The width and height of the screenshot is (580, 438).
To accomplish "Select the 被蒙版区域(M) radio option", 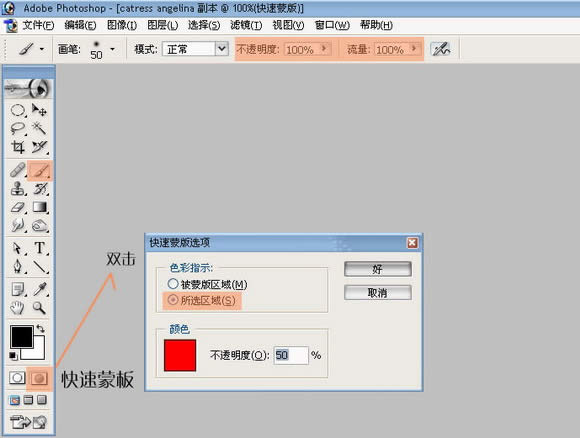I will (207, 284).
